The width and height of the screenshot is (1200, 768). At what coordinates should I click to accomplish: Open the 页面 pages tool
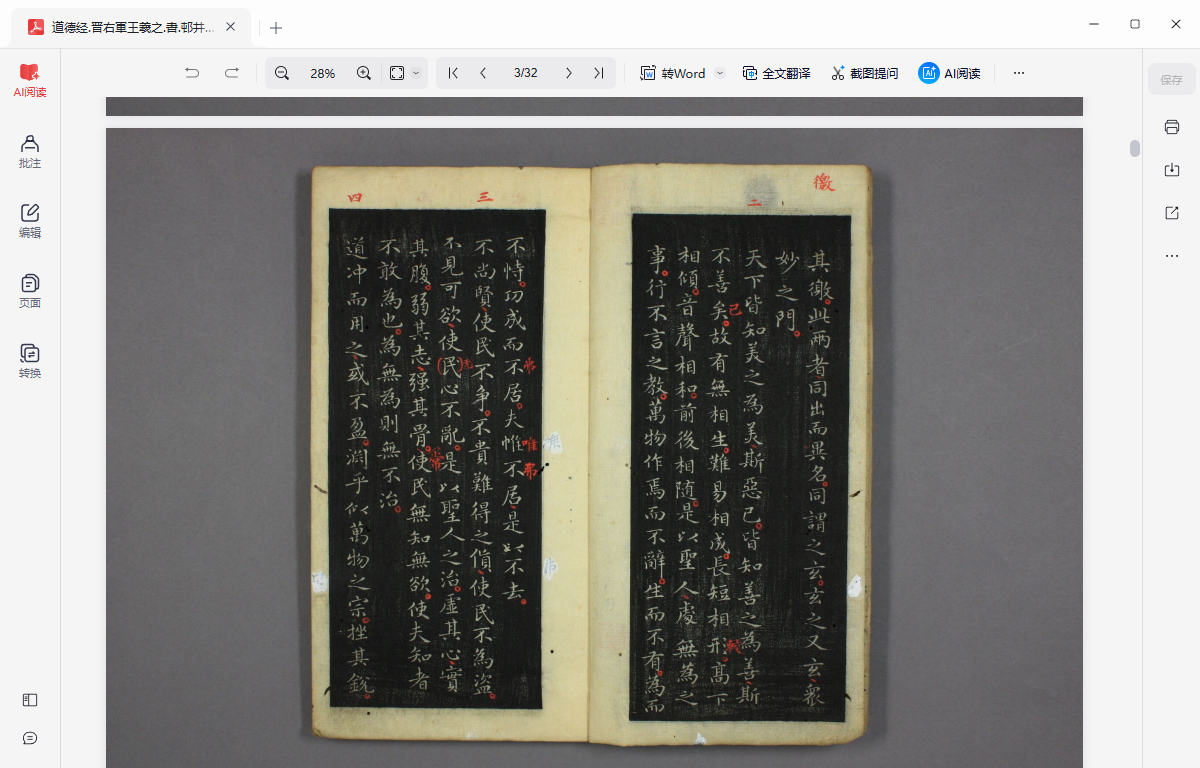(30, 291)
